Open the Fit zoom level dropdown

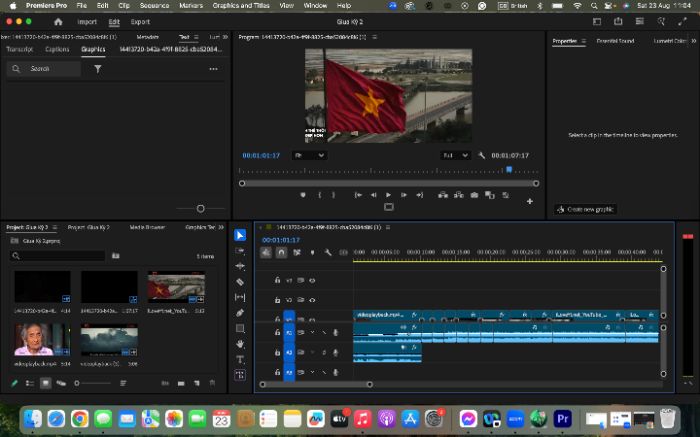309,155
